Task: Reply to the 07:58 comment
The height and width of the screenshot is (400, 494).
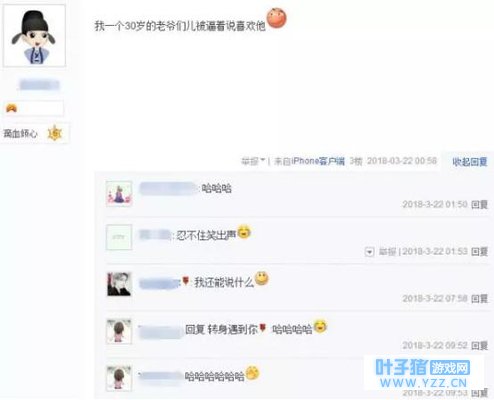Action: click(x=479, y=299)
